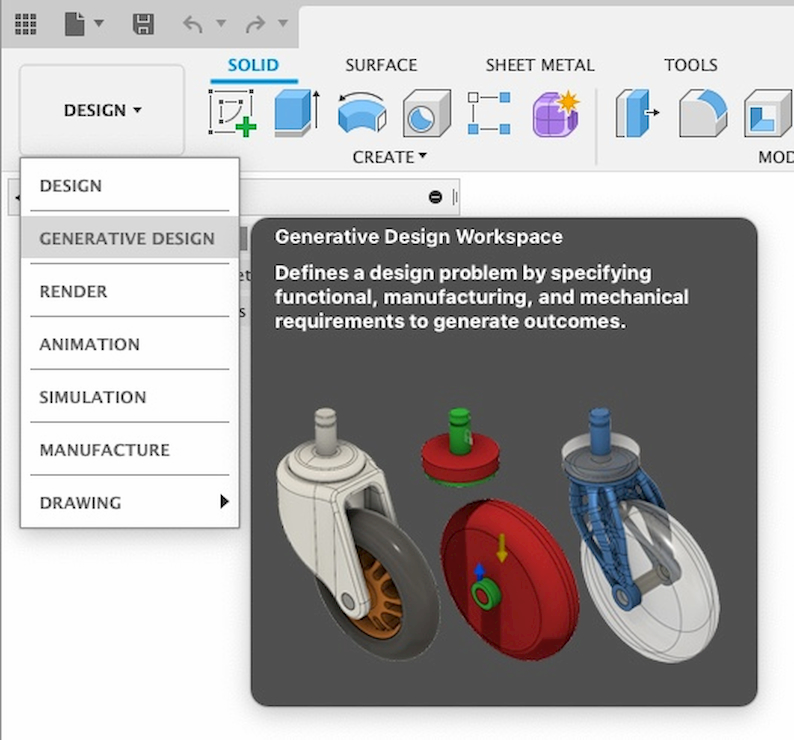Viewport: 794px width, 740px height.
Task: Open the DESIGN workspace dropdown button
Action: [x=102, y=110]
